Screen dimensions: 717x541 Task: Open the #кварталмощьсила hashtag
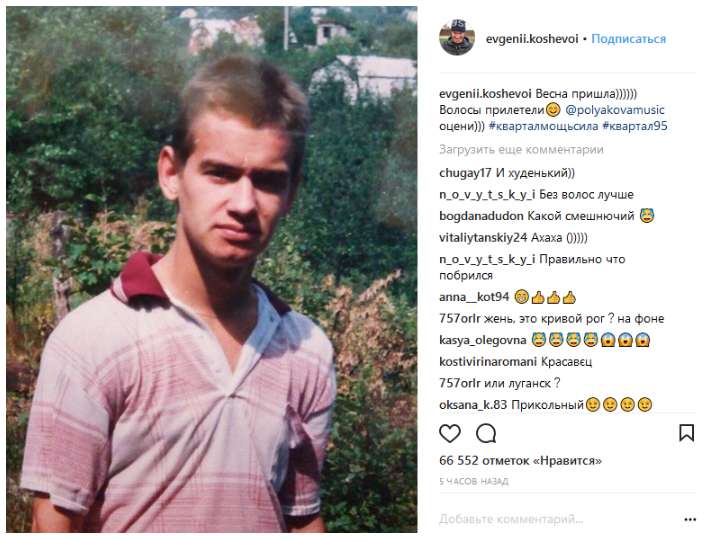point(543,126)
